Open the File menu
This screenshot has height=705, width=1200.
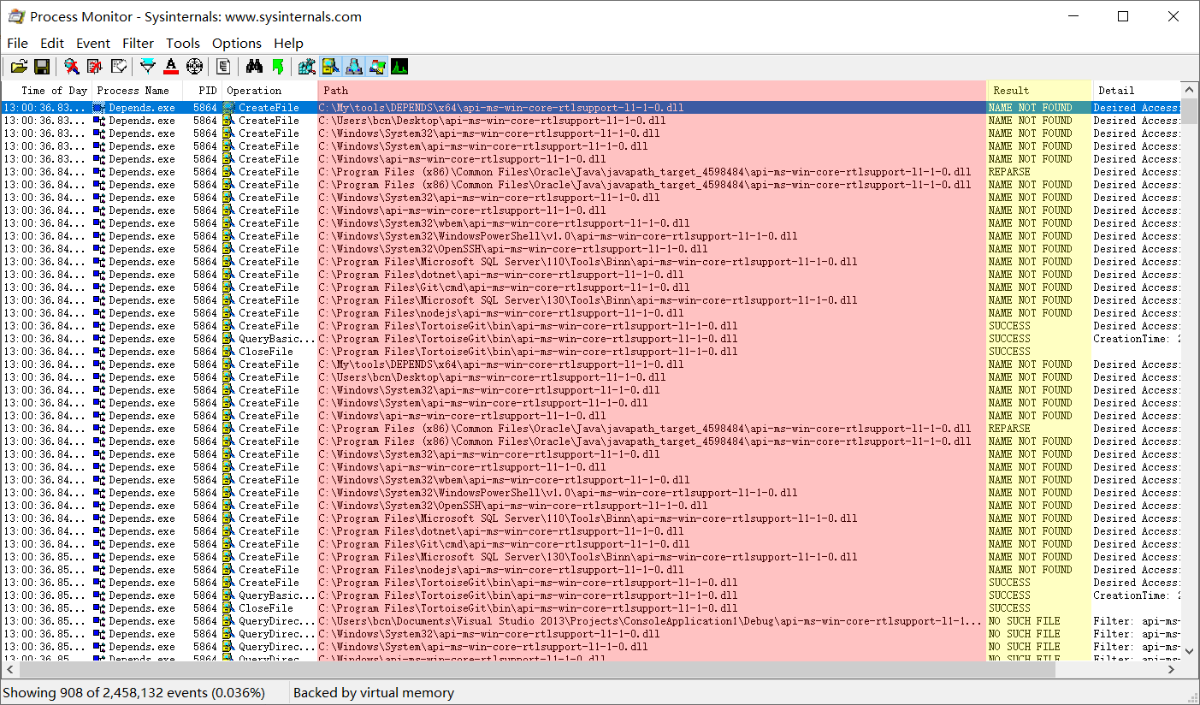click(17, 43)
